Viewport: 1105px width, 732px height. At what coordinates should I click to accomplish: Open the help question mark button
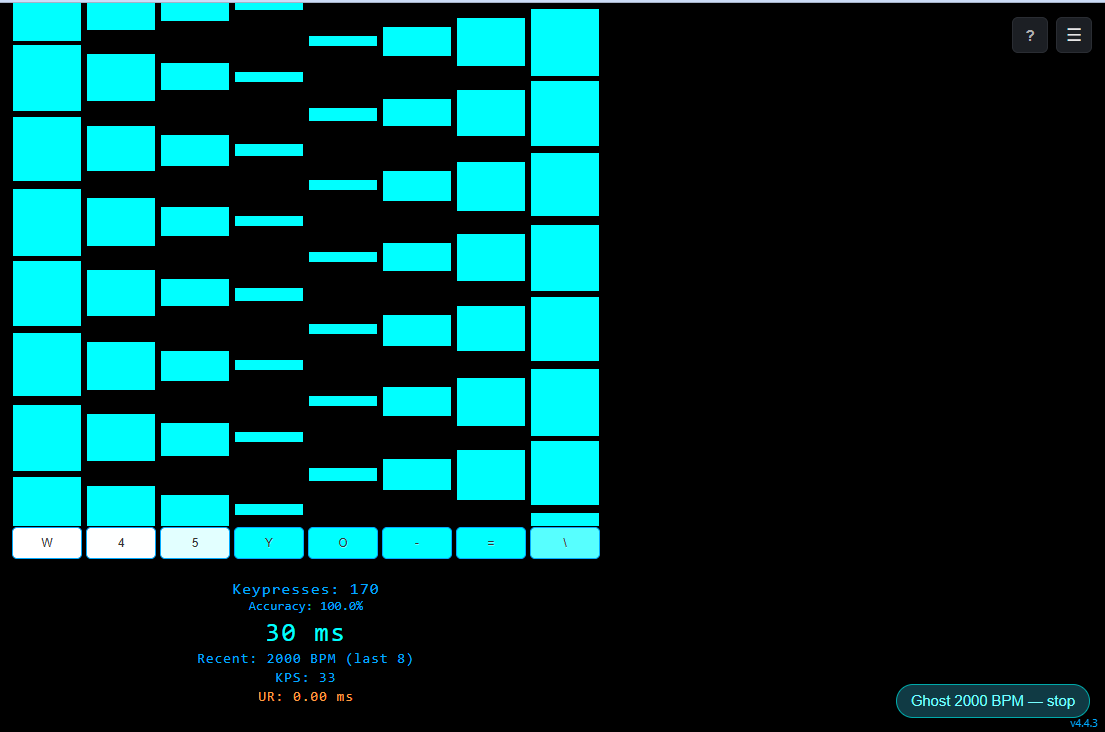point(1030,35)
